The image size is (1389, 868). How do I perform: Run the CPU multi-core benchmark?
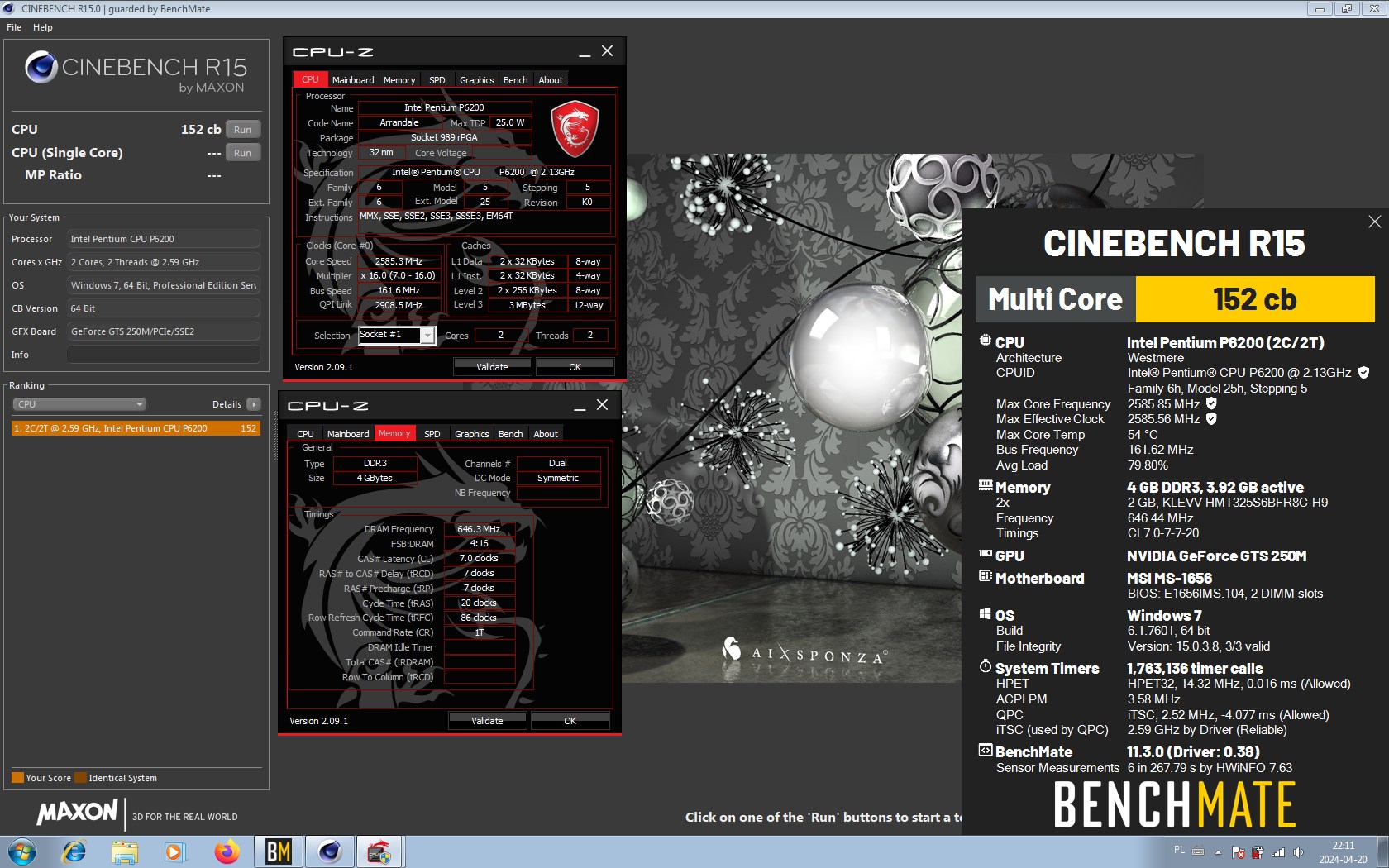coord(242,130)
